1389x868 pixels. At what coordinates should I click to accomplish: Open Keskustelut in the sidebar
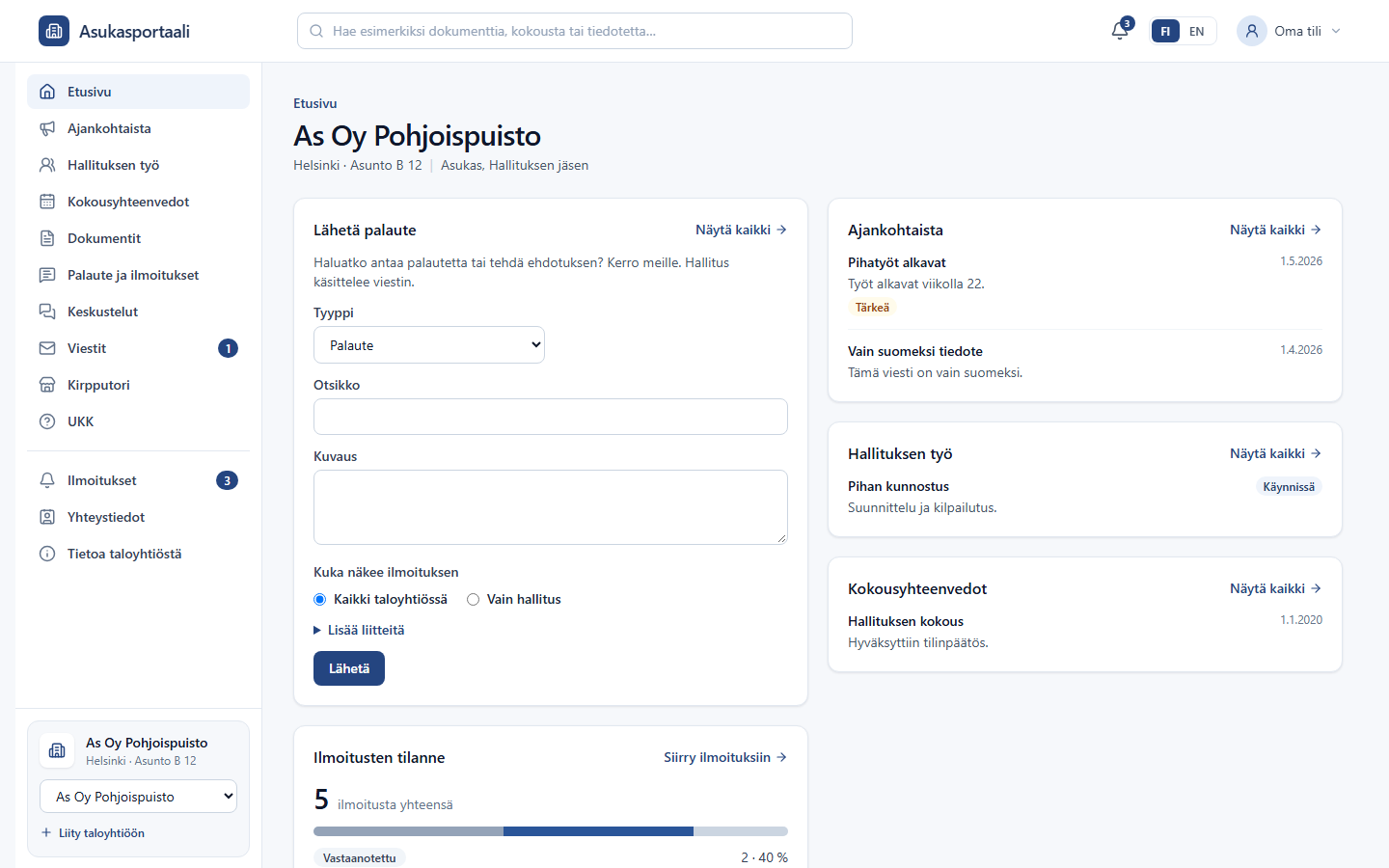point(138,312)
